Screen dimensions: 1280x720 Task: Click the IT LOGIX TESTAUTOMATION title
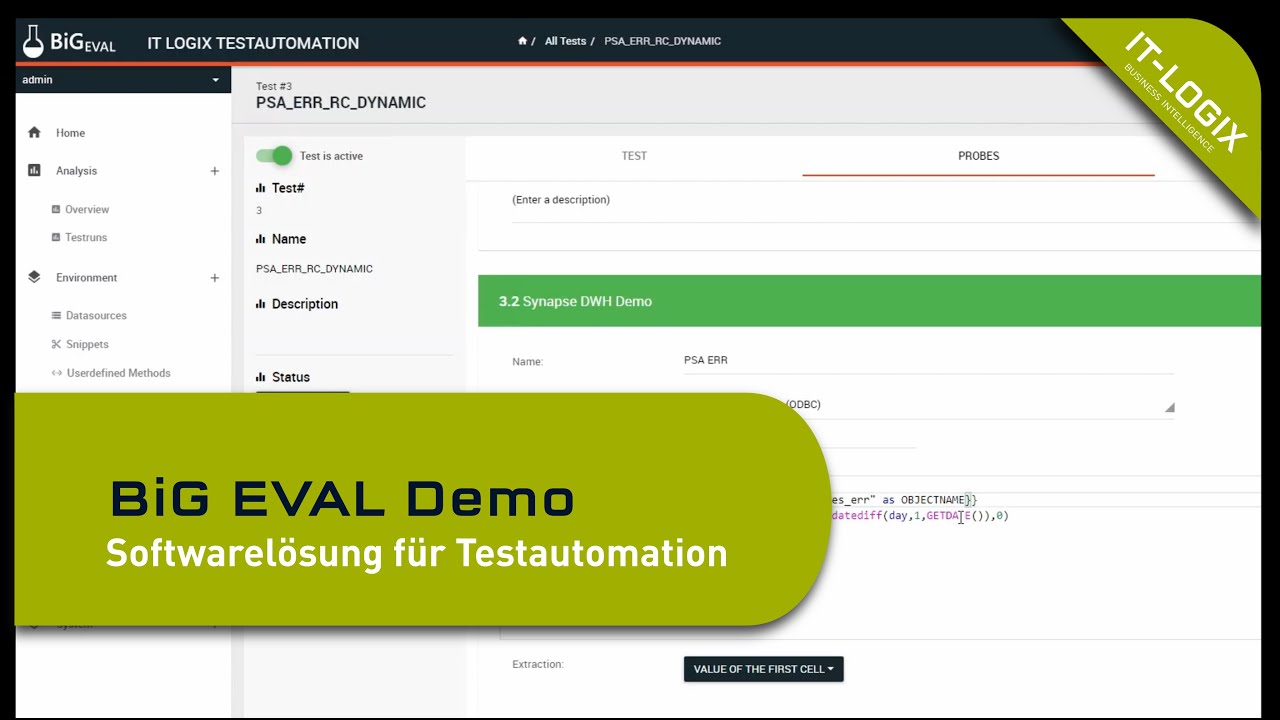click(253, 43)
